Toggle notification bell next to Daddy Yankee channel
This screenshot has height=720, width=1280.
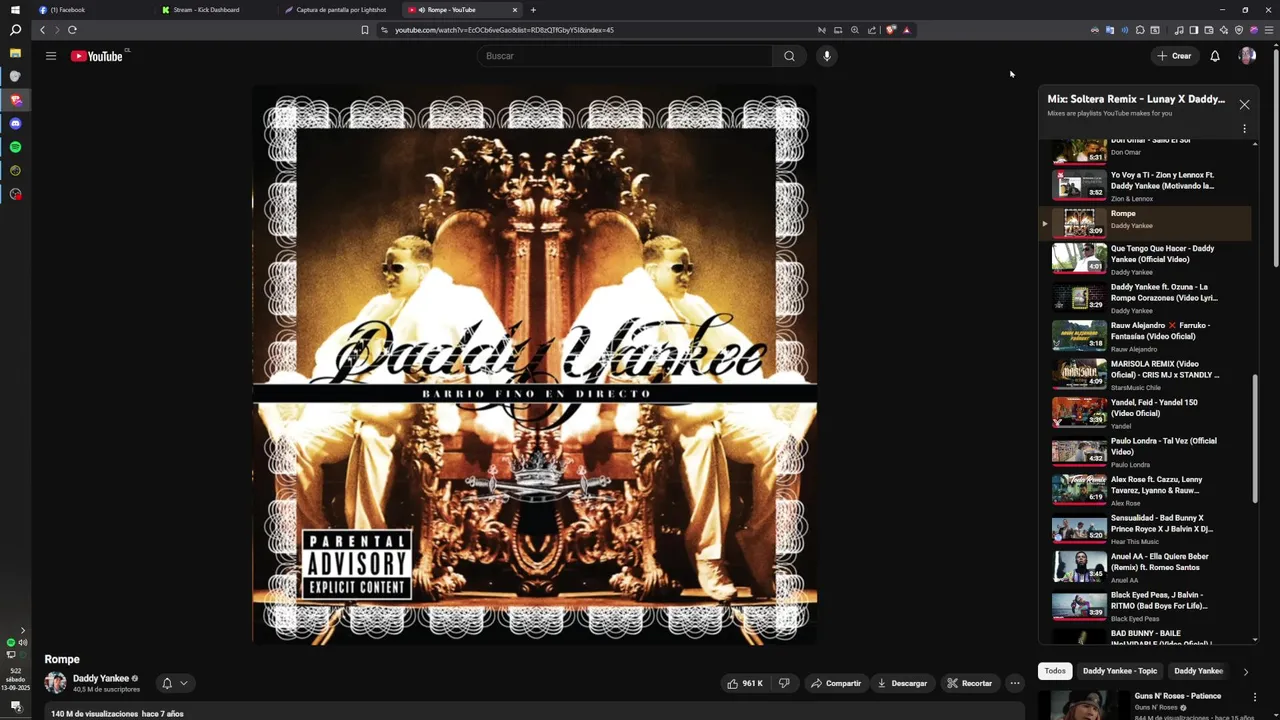(x=167, y=683)
